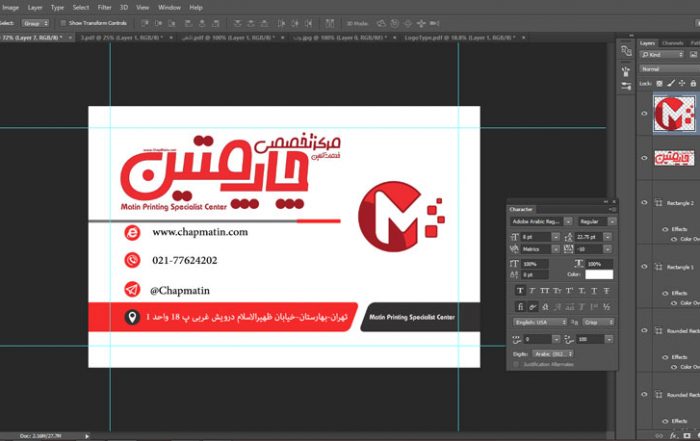Select the M logo layer thumbnail
Screen dimensions: 700x441
point(675,113)
